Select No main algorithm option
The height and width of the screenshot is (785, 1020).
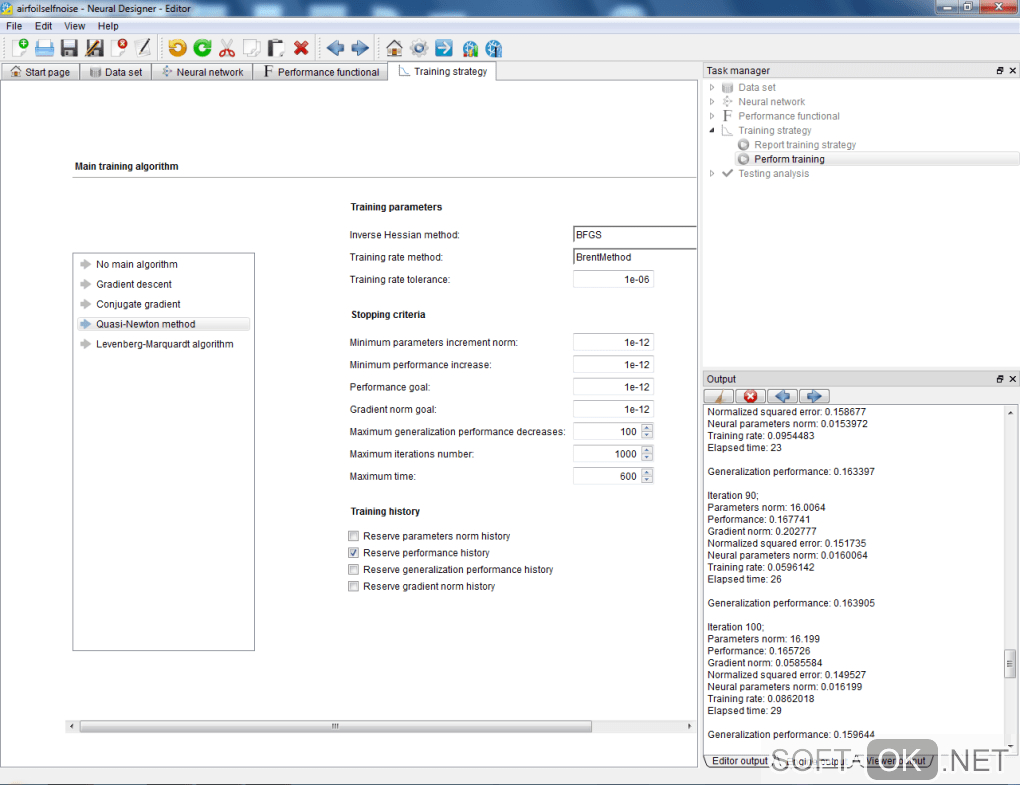pyautogui.click(x=163, y=264)
